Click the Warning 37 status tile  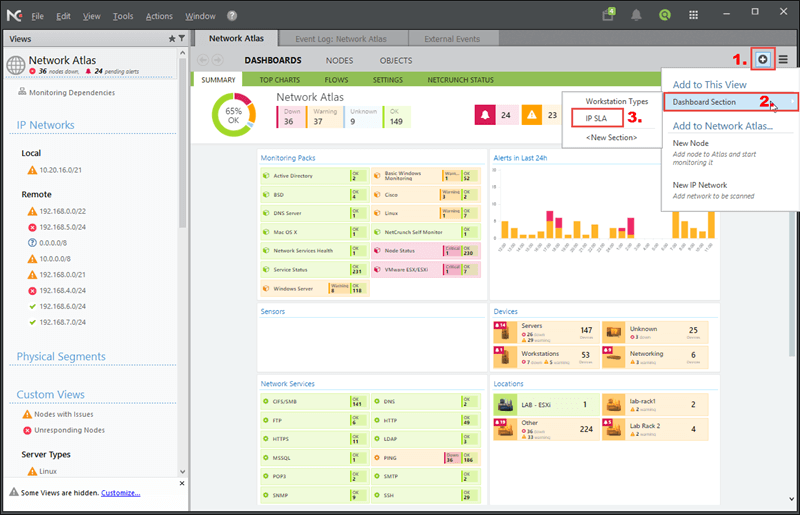point(324,117)
